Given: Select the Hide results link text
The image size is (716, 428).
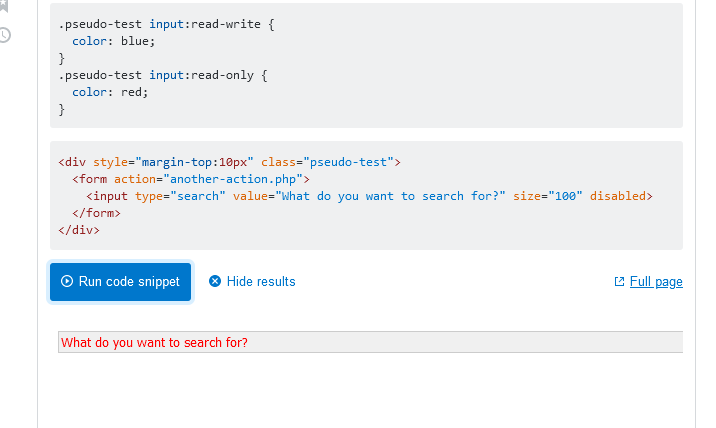Looking at the screenshot, I should (261, 282).
